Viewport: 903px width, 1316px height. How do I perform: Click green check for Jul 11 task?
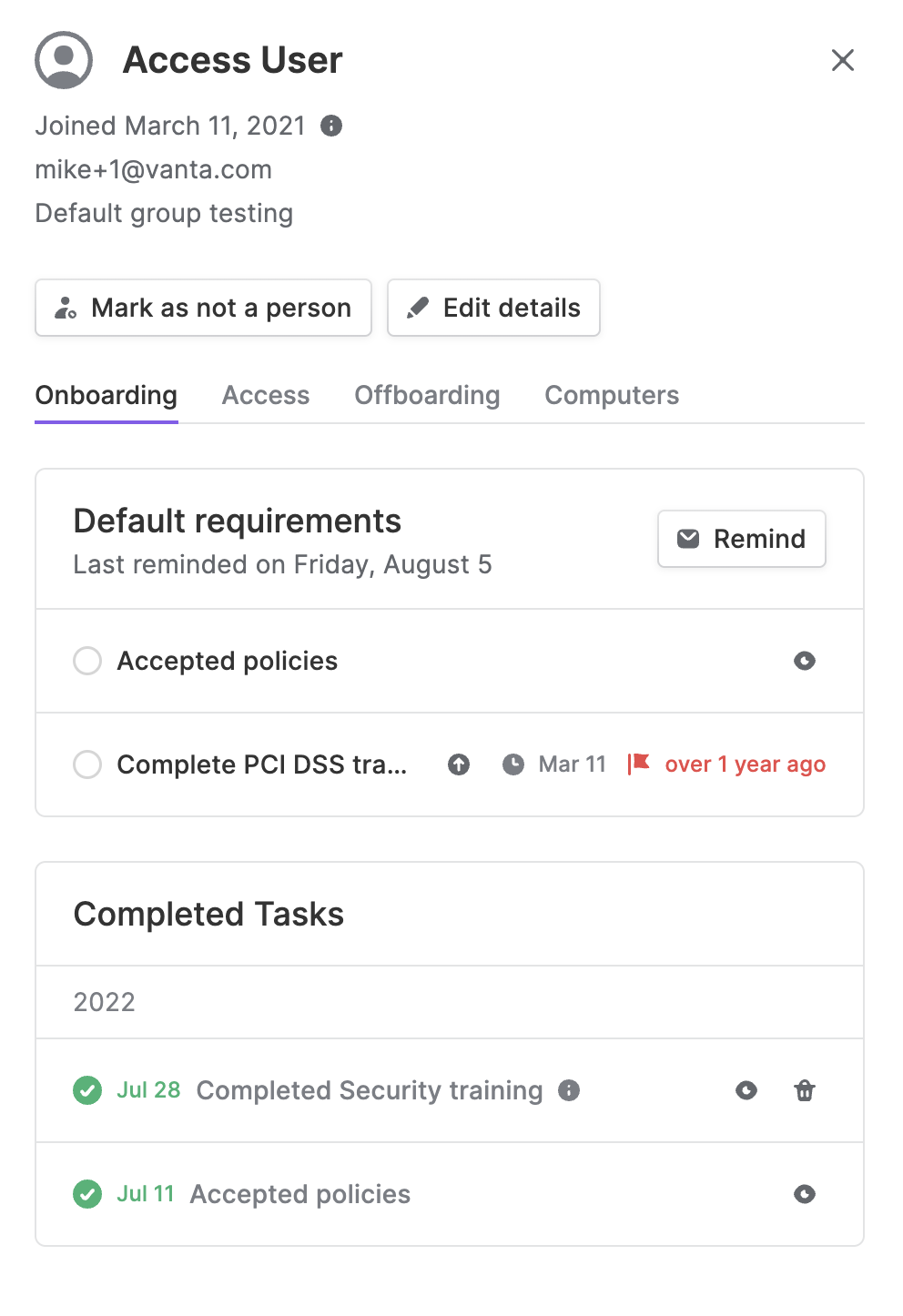[x=87, y=1194]
